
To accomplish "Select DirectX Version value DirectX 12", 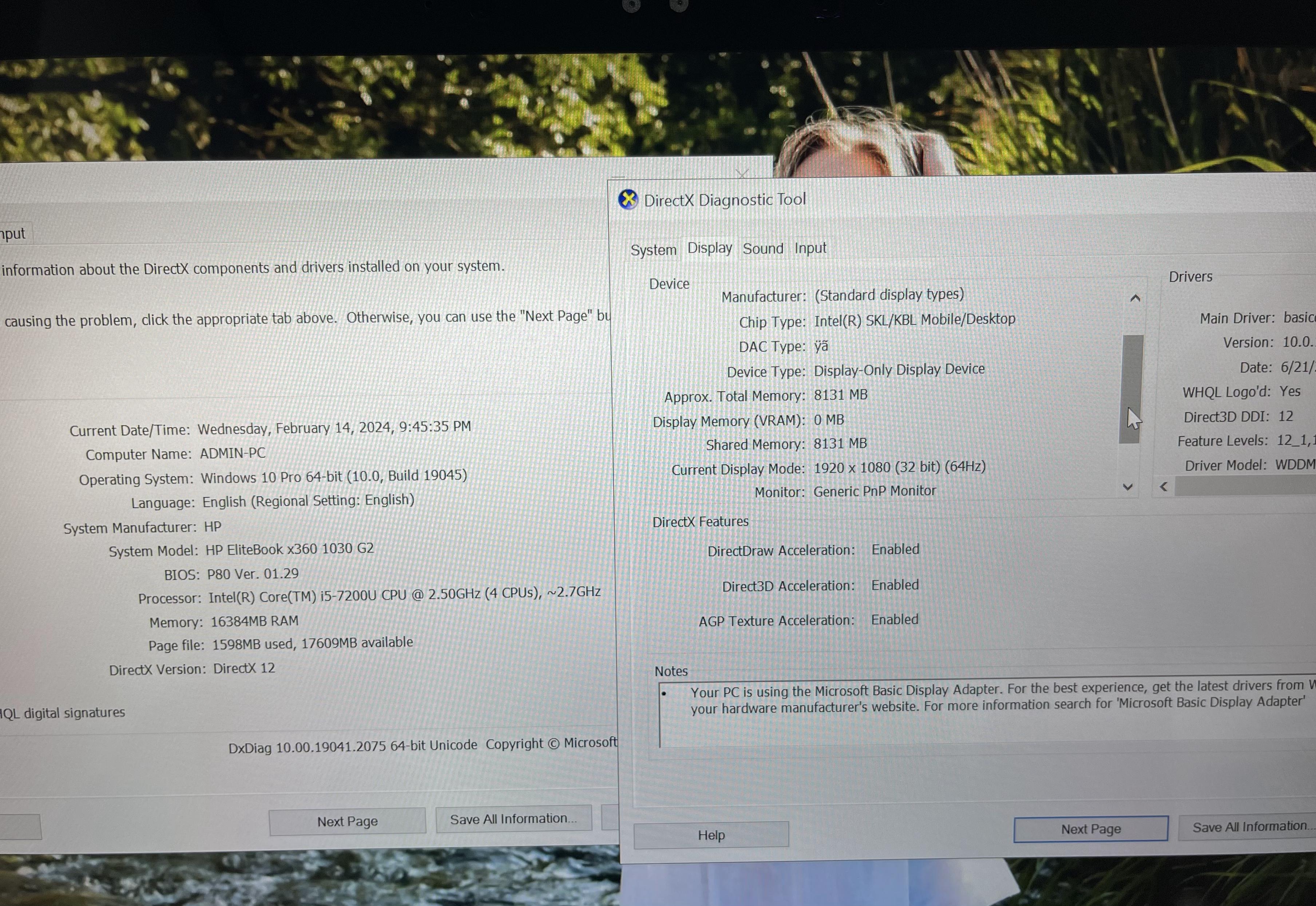I will coord(244,668).
